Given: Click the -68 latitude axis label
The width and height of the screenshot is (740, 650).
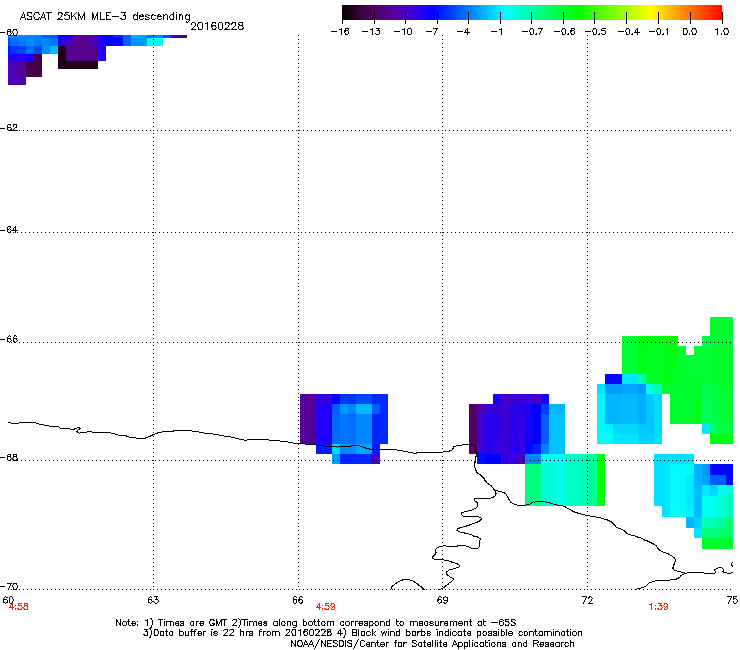Looking at the screenshot, I should [9, 457].
